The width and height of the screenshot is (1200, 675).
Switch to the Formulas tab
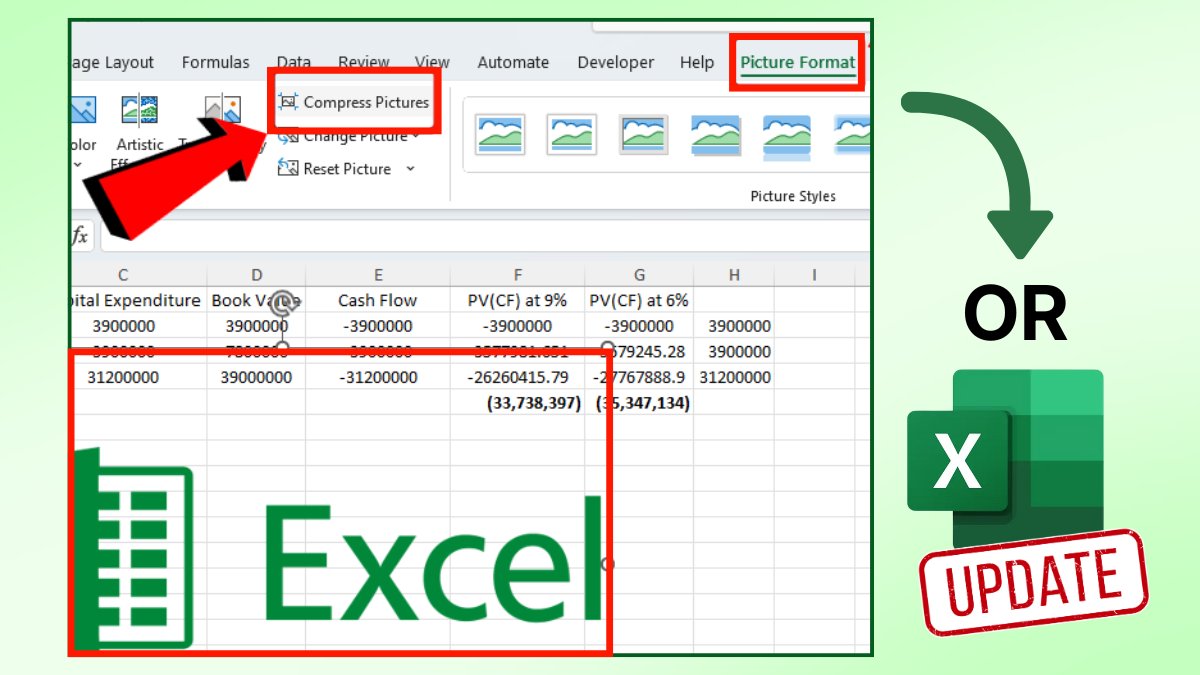pos(216,62)
